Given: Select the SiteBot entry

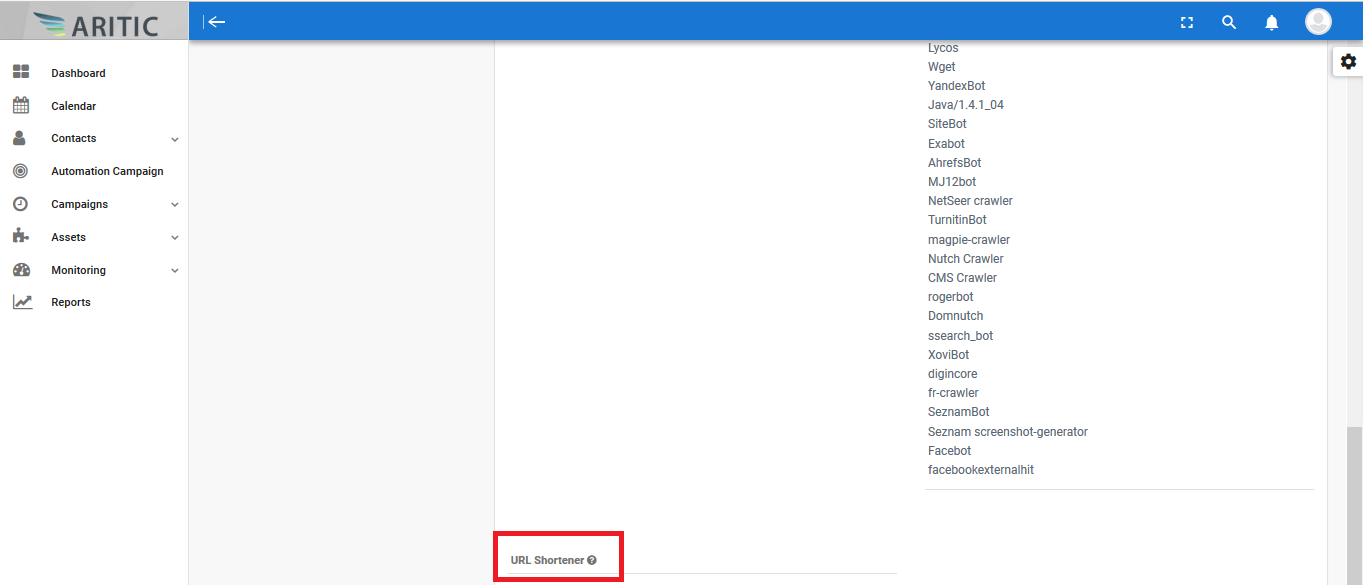Looking at the screenshot, I should point(947,124).
